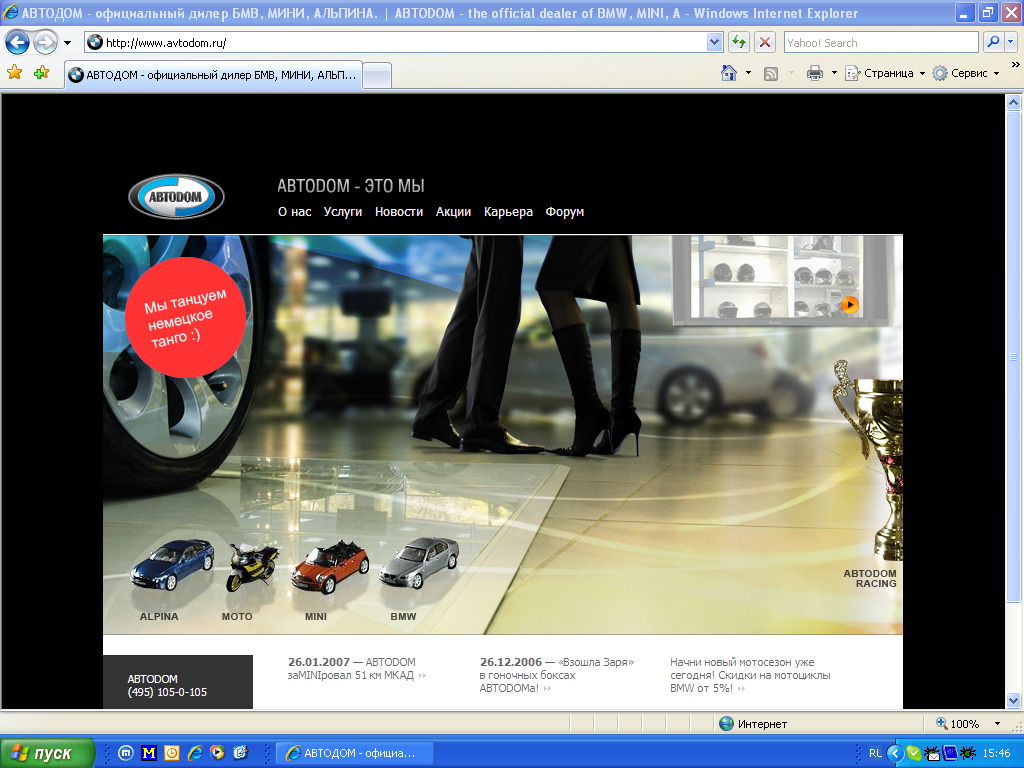The image size is (1024, 768).
Task: Click the Print icon in toolbar
Action: 814,73
